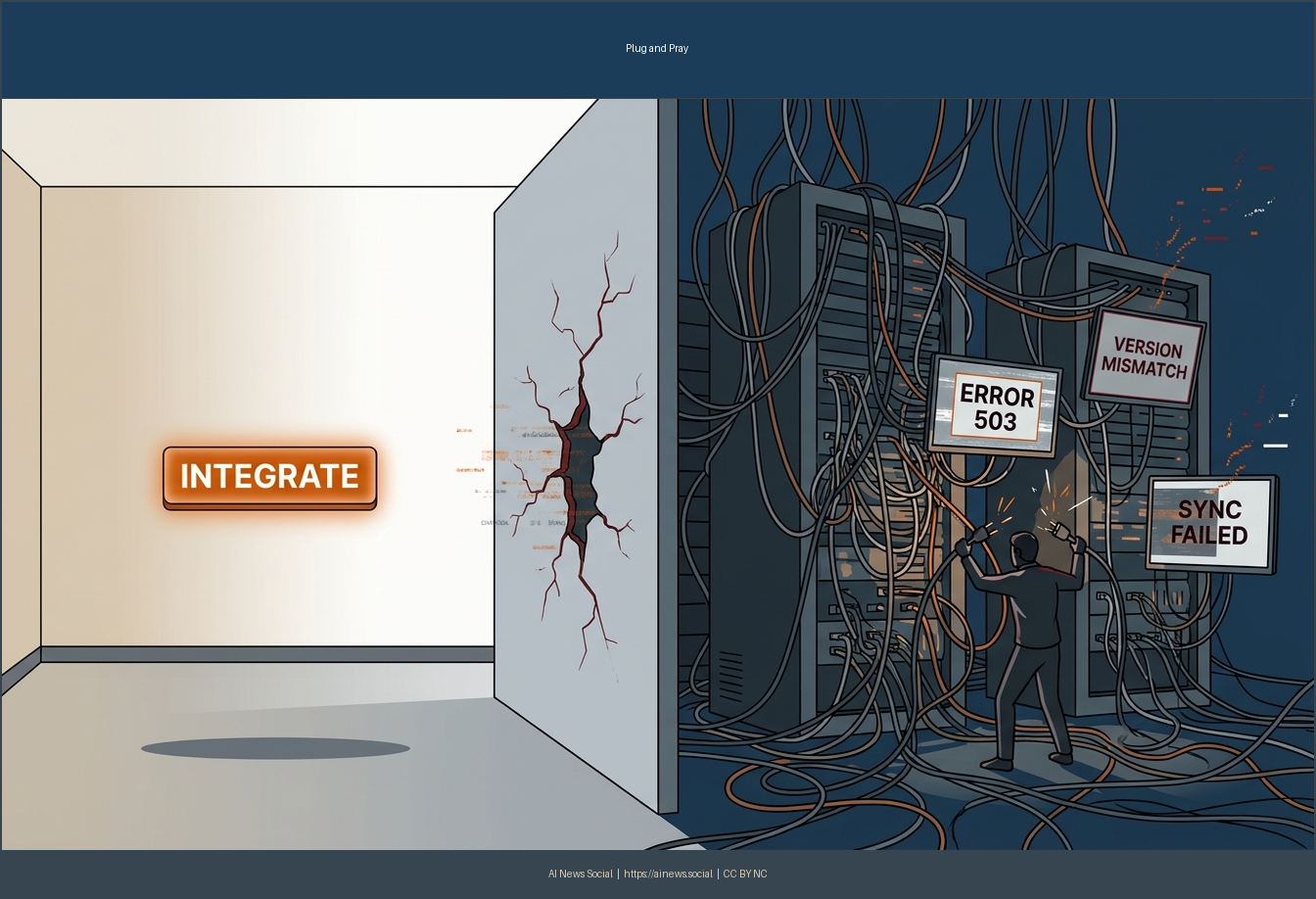Click the white dashes near right edge
The image size is (1316, 899).
click(x=1276, y=444)
